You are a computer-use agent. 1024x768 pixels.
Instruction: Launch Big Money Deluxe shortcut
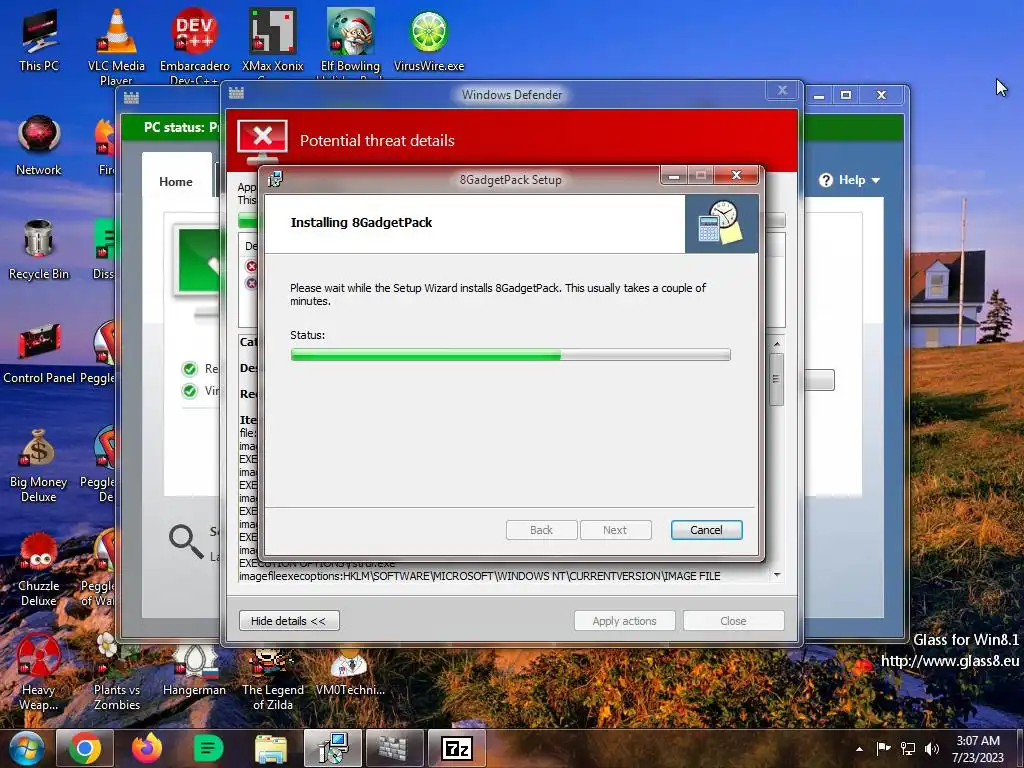39,465
